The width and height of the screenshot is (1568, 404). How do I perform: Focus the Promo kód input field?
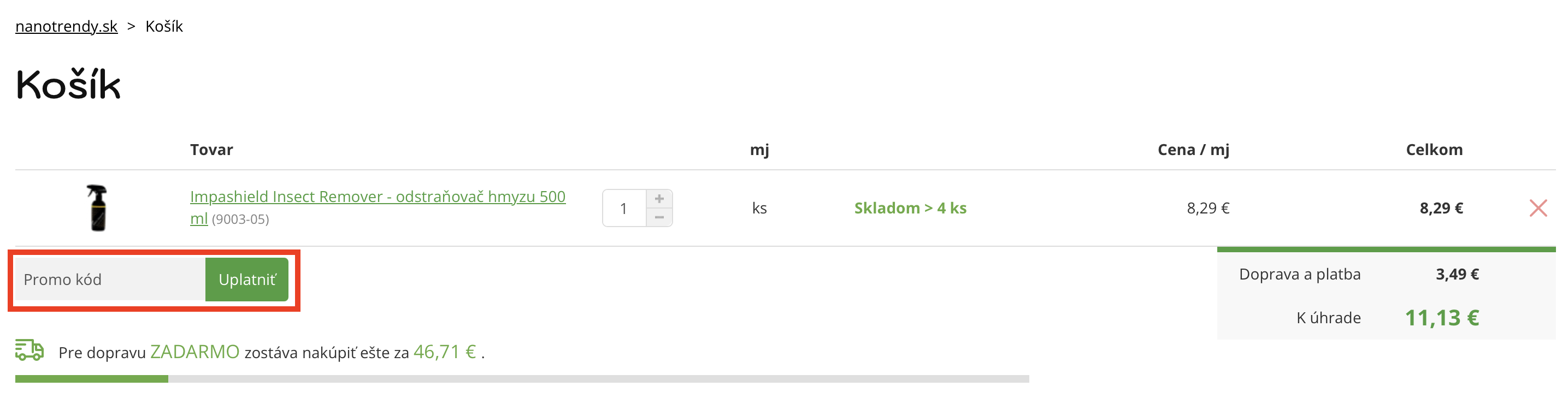click(x=110, y=280)
